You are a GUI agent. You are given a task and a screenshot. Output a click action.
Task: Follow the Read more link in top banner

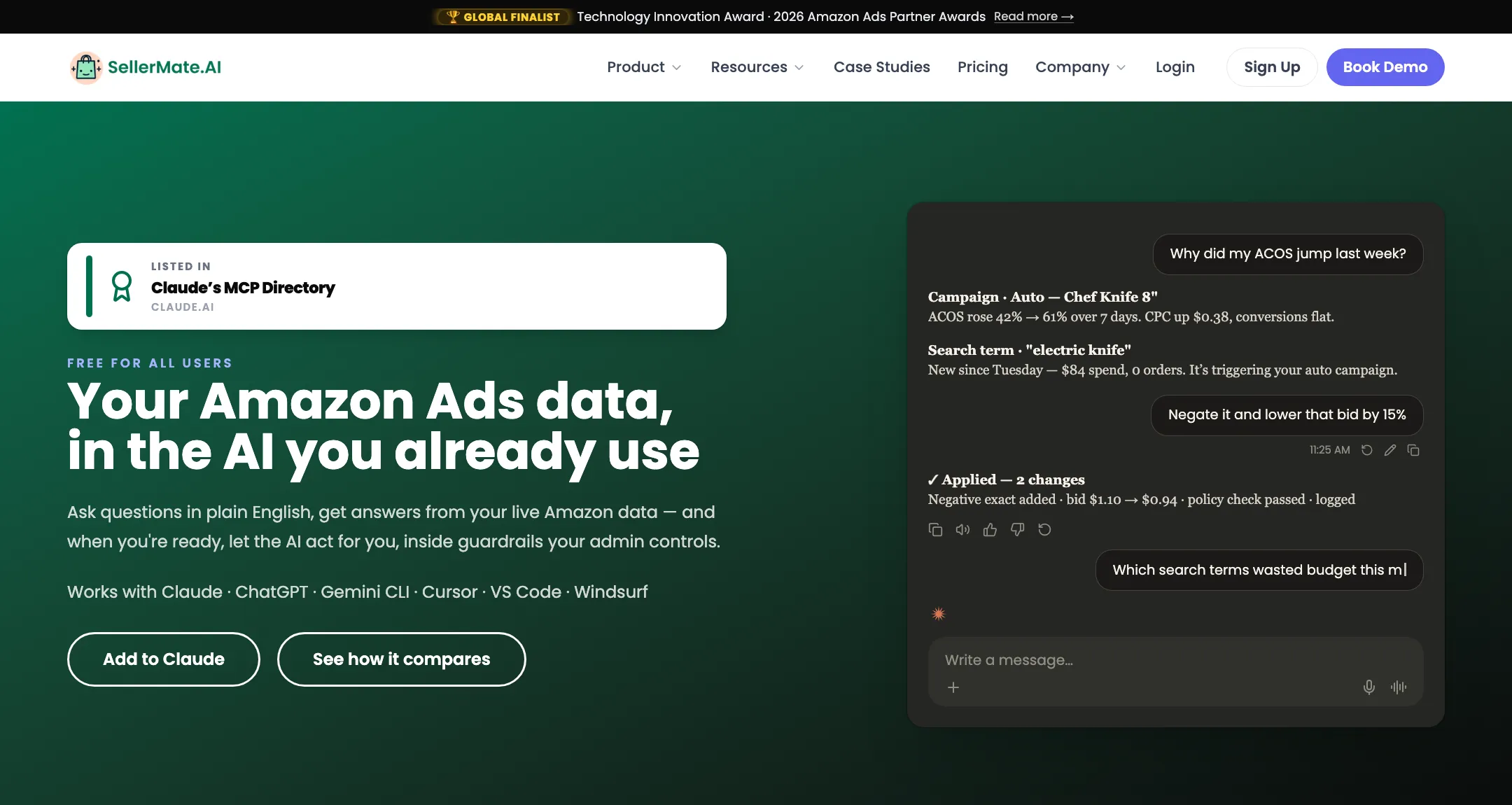click(x=1033, y=16)
